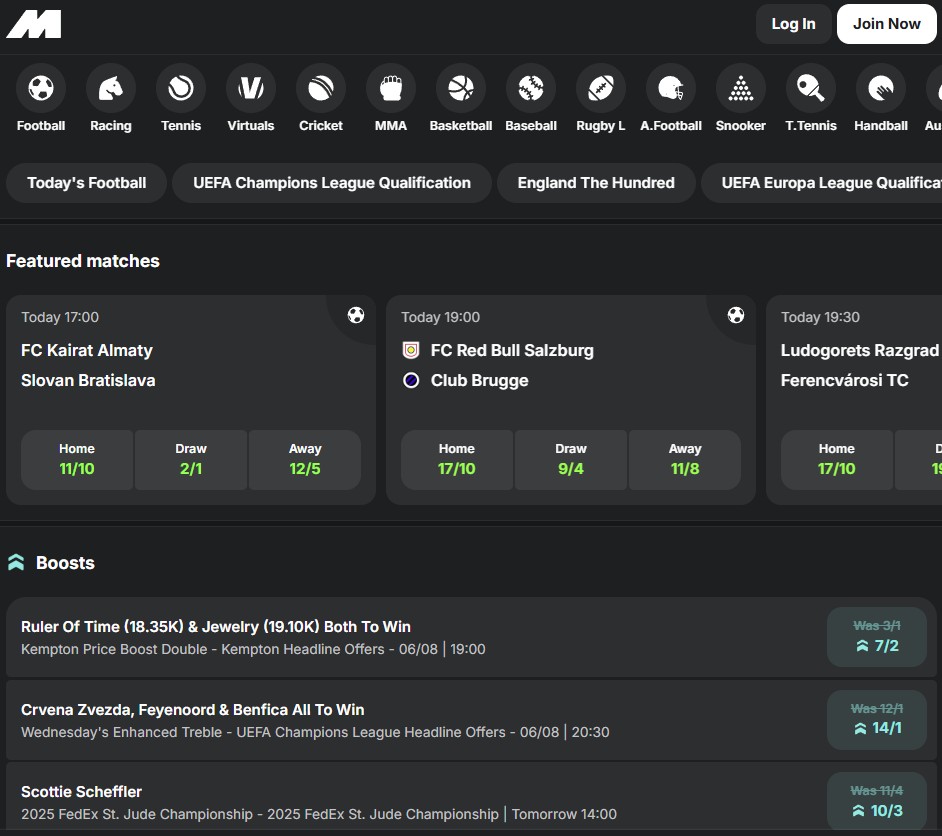Select Draw 2/1 for Kairat vs Slovan

tap(191, 459)
